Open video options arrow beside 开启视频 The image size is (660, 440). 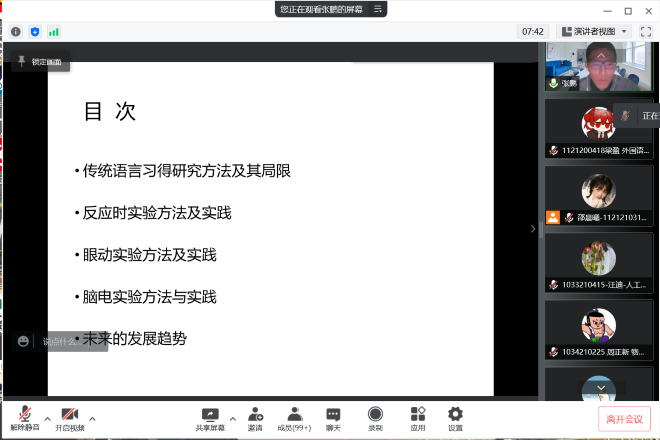tap(92, 419)
